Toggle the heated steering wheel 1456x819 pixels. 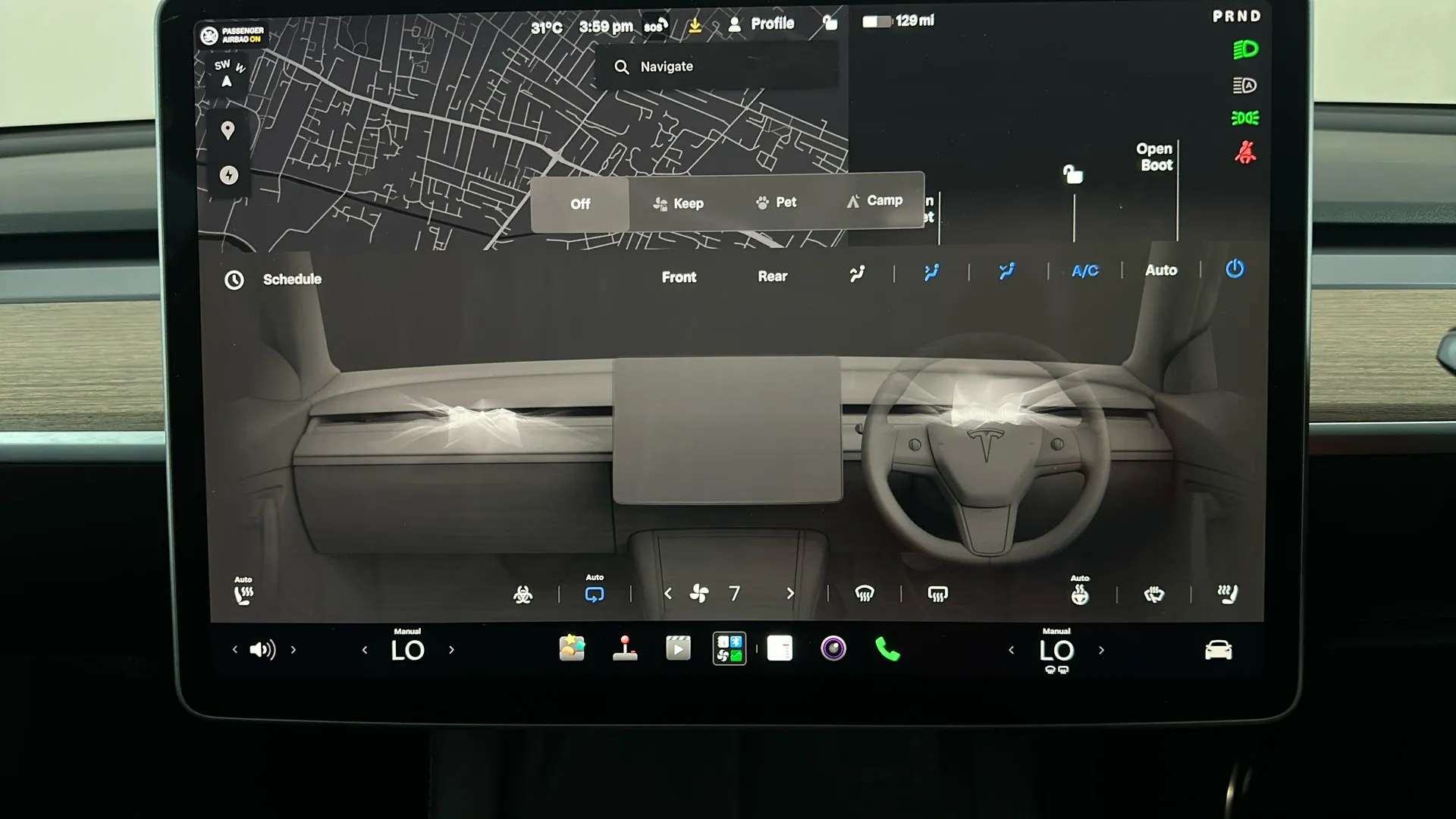click(1080, 591)
